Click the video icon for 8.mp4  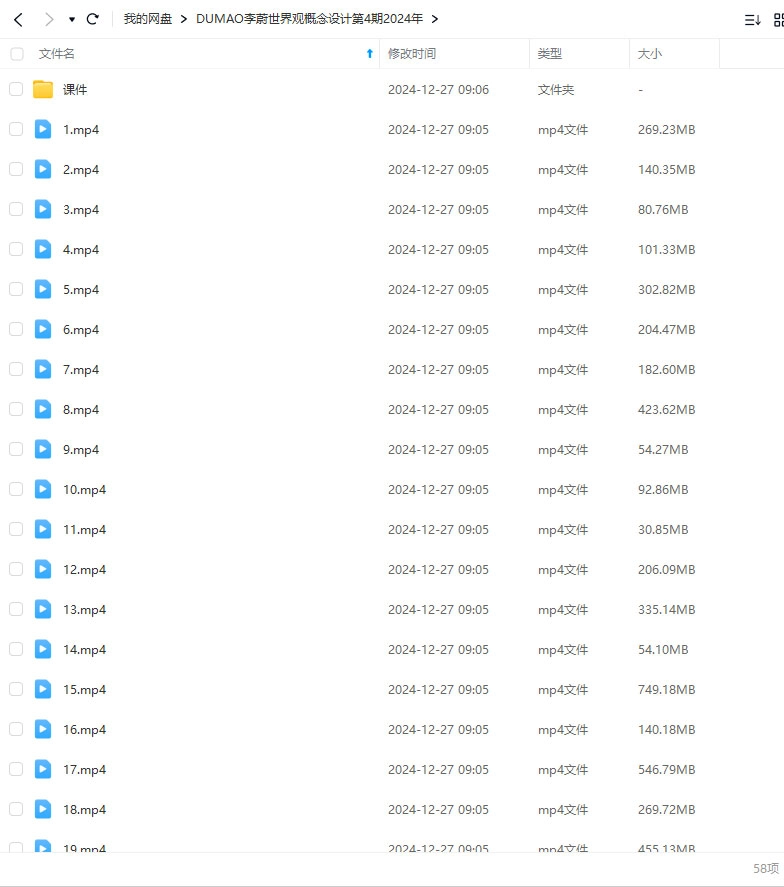pos(43,409)
